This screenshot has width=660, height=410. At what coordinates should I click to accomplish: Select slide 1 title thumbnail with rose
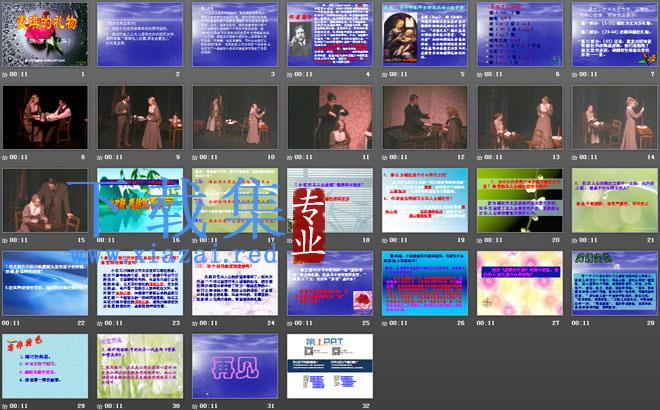pos(45,34)
